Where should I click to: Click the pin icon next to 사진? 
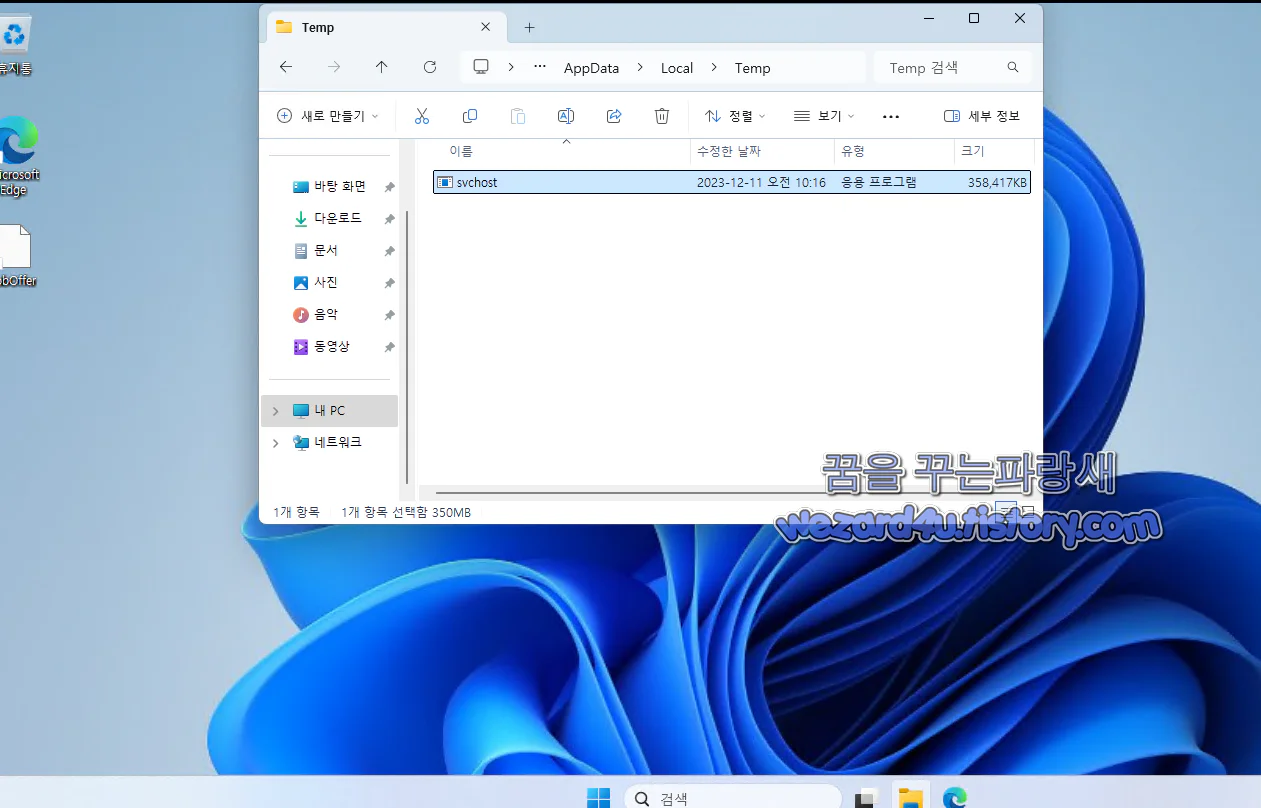coord(389,283)
